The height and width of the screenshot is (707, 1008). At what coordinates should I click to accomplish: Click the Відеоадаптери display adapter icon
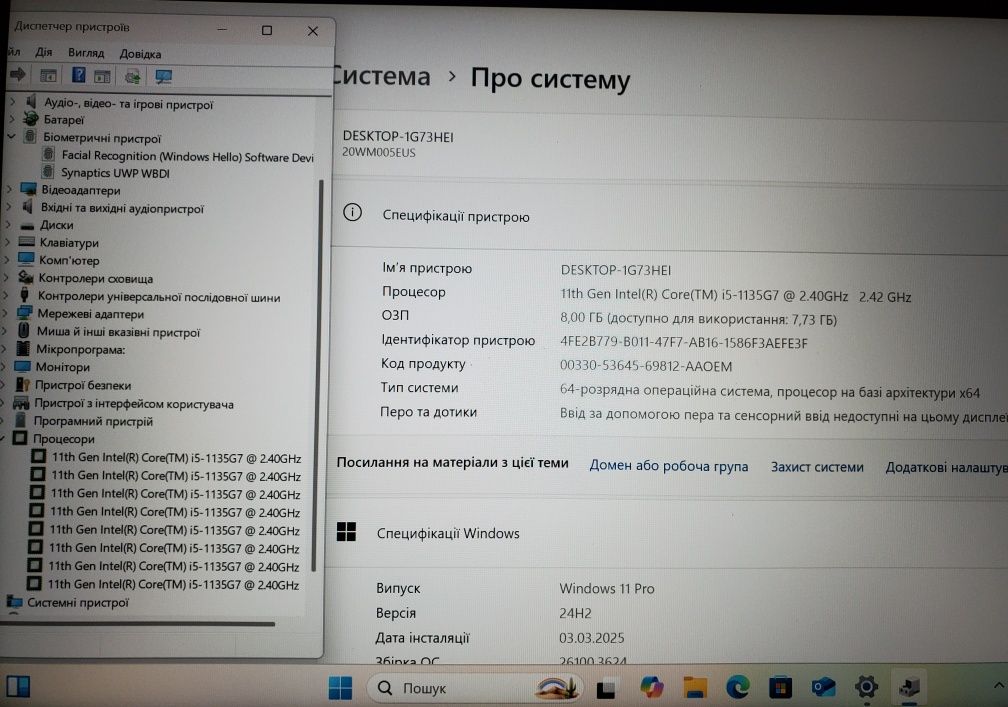pos(28,190)
